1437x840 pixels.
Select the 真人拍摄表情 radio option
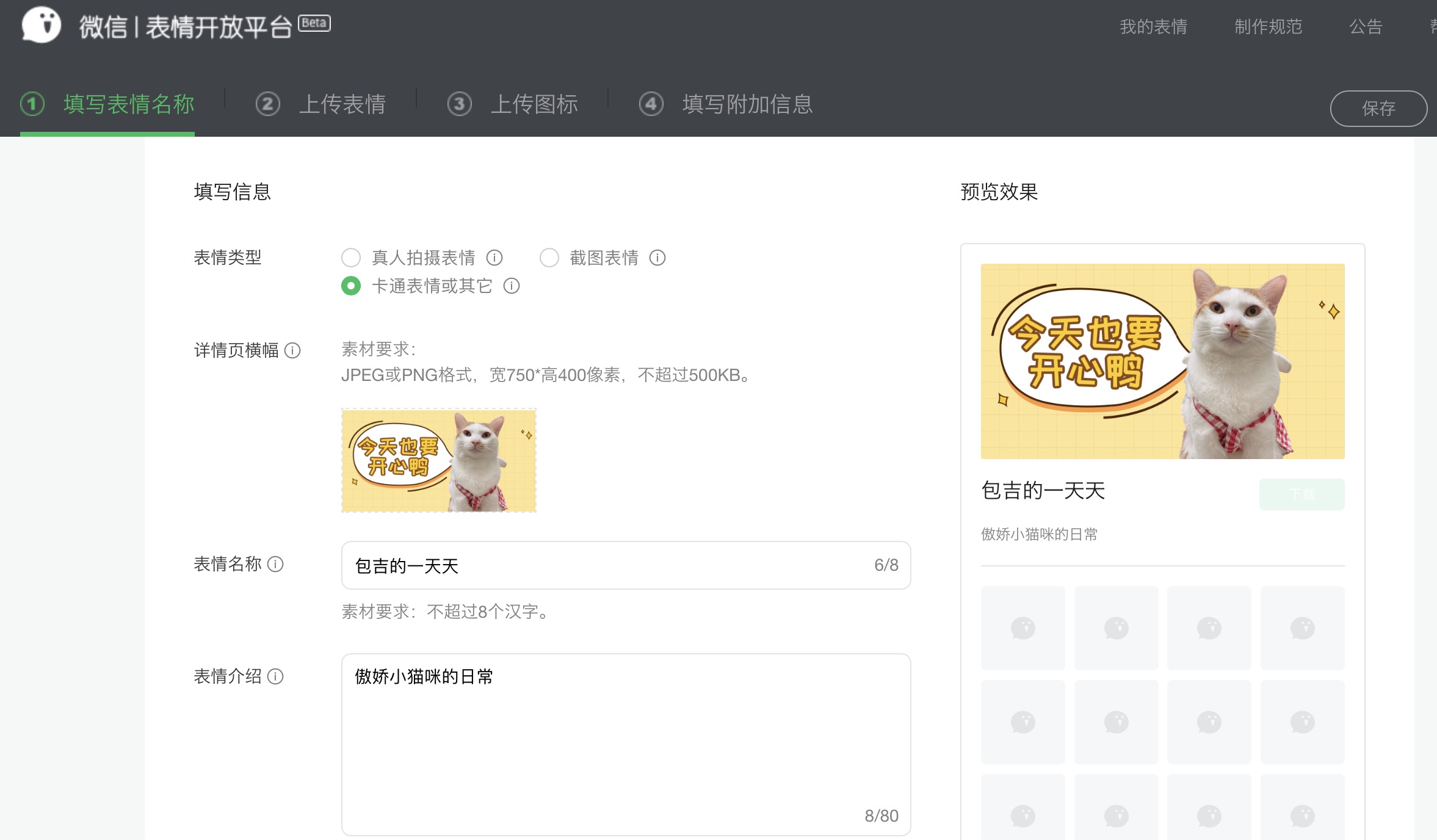[x=351, y=258]
